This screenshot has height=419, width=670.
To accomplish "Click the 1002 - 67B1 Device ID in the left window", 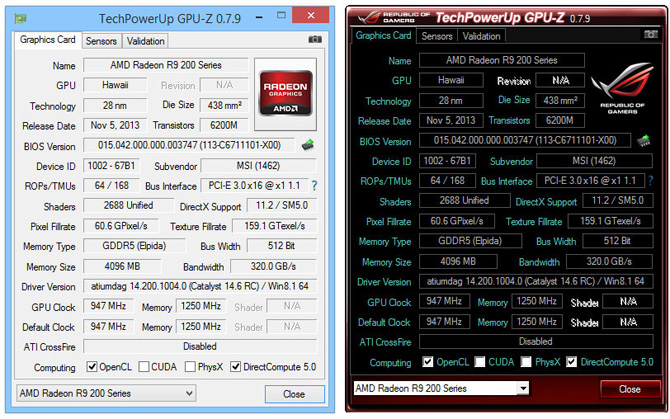I will pos(112,166).
